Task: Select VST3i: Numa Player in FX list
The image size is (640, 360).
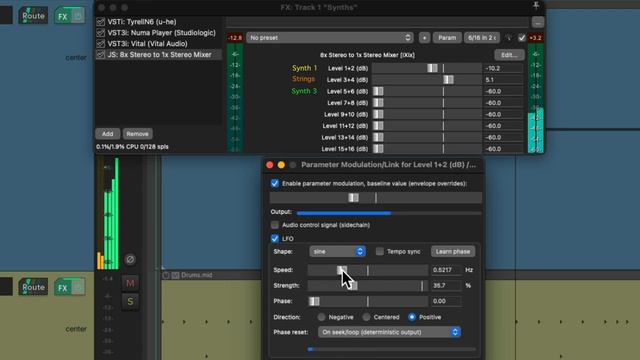Action: (x=161, y=33)
